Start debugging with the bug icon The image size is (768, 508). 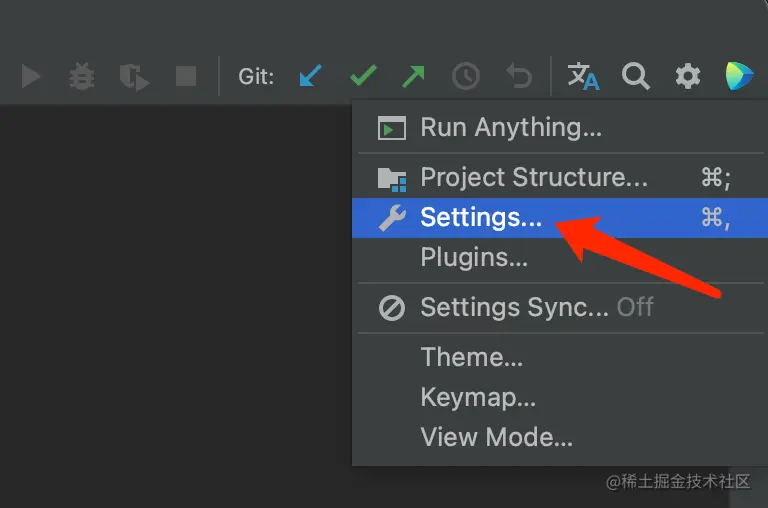point(81,76)
